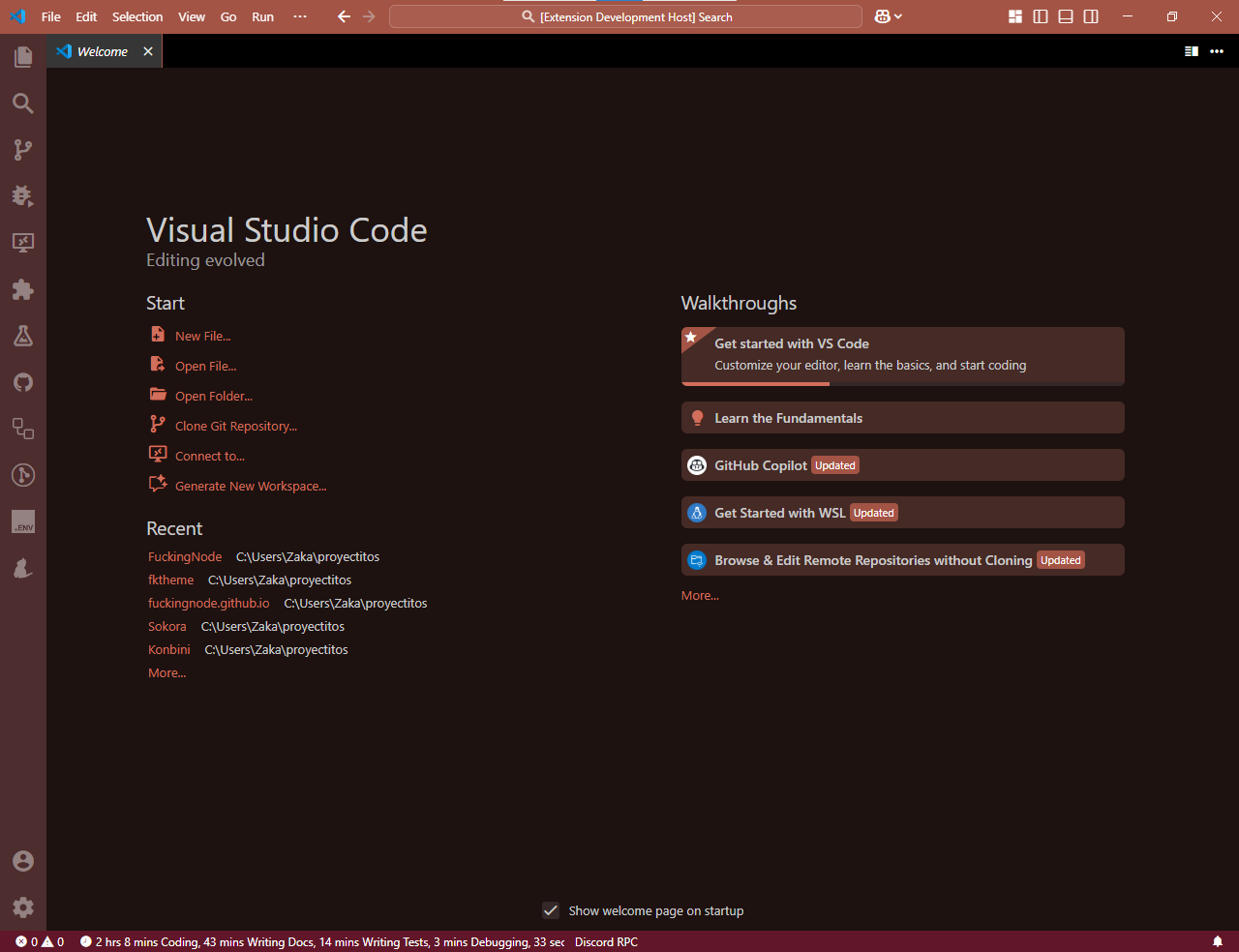Screen dimensions: 1239x952
Task: Click Generate New Workspace... link
Action: [251, 486]
